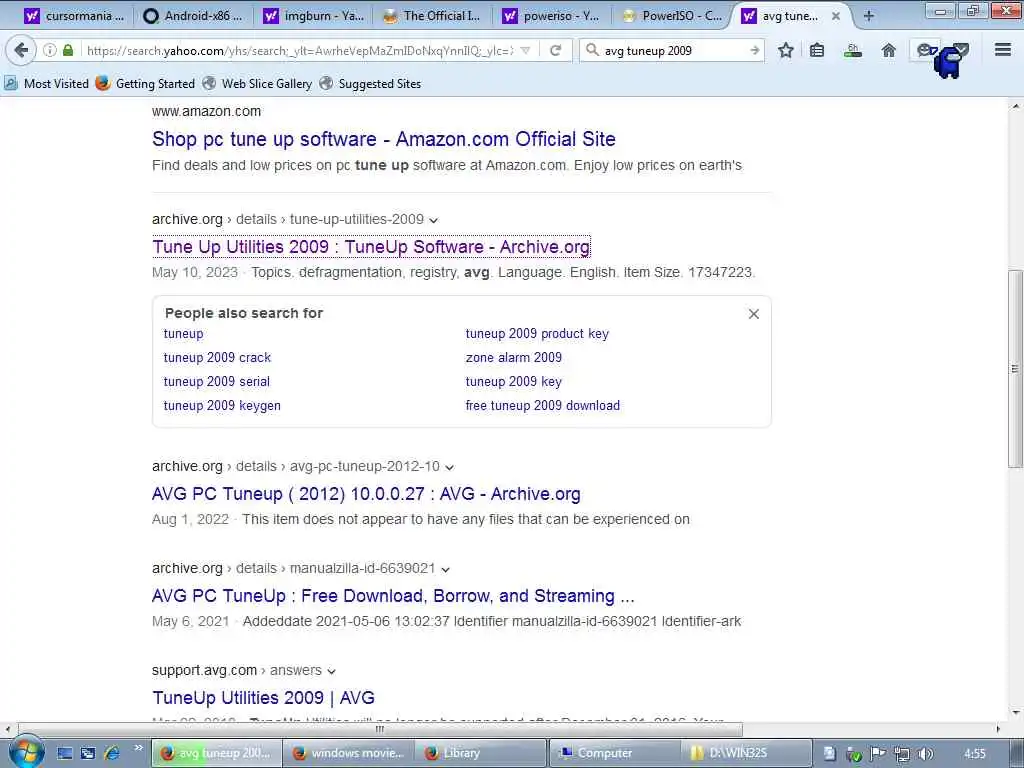This screenshot has width=1024, height=768.
Task: Open the Firefox hamburger menu
Action: tap(1003, 50)
